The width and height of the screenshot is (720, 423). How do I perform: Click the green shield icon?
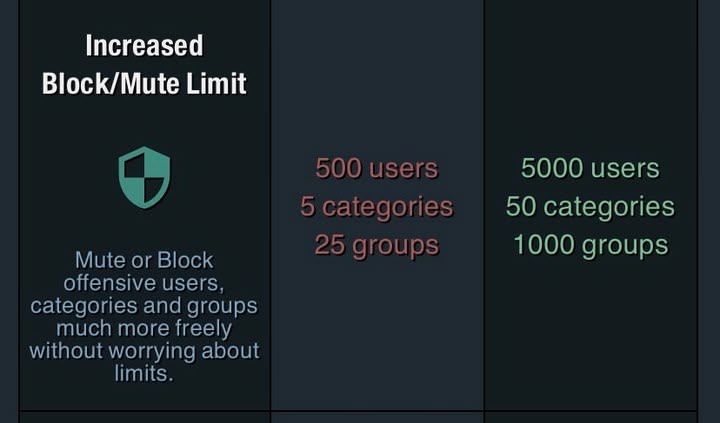[x=145, y=177]
